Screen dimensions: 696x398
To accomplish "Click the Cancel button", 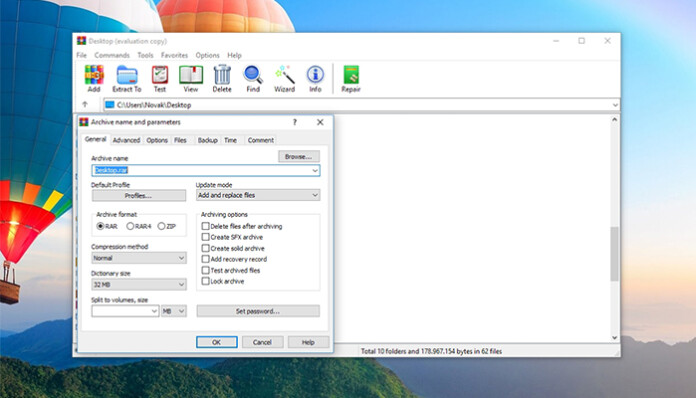I will coord(262,342).
